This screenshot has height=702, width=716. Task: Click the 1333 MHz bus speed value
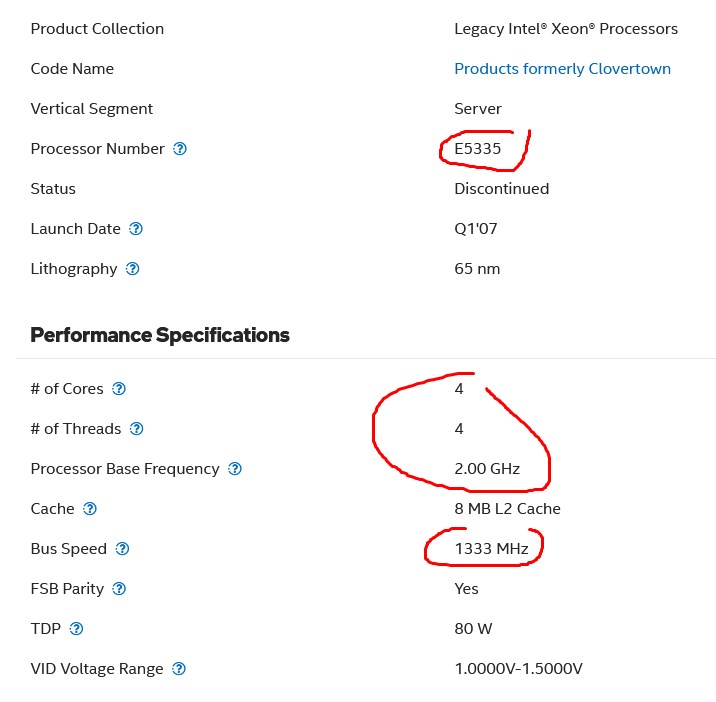click(491, 549)
